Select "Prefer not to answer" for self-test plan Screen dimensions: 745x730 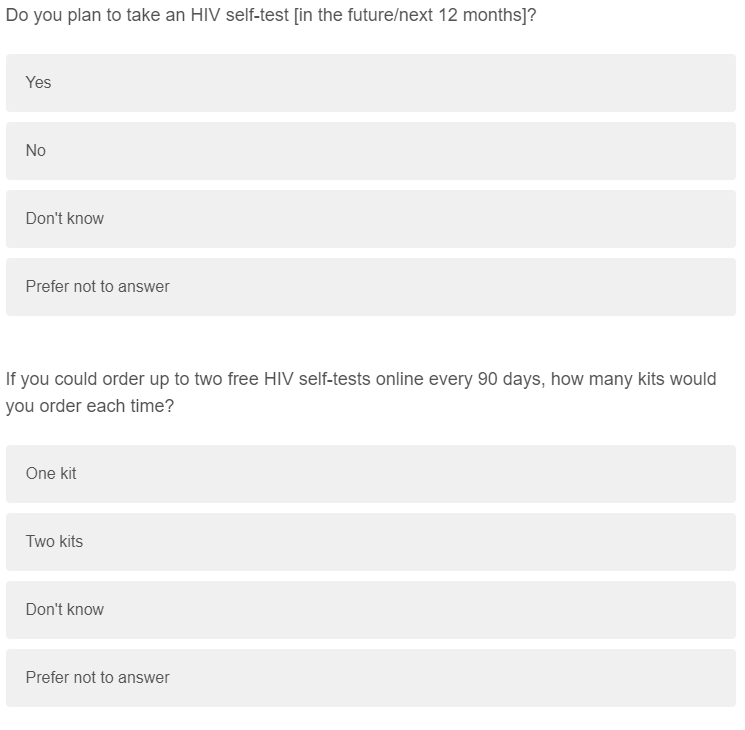pyautogui.click(x=370, y=287)
